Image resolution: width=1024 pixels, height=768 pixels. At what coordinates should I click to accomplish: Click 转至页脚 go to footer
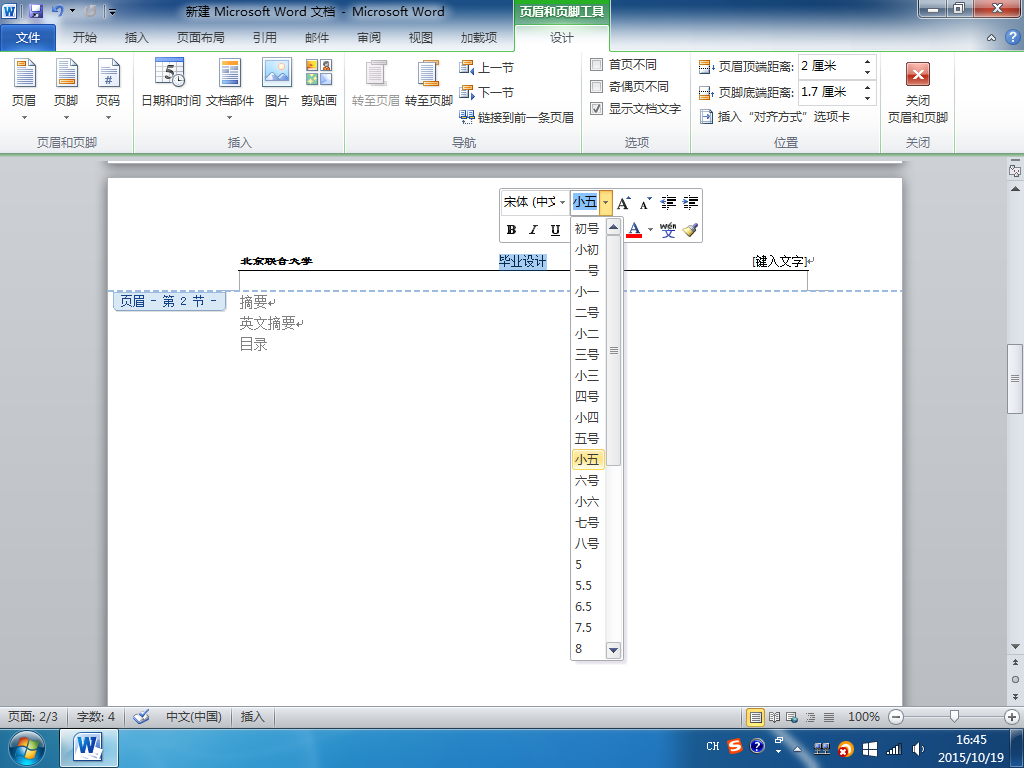428,84
